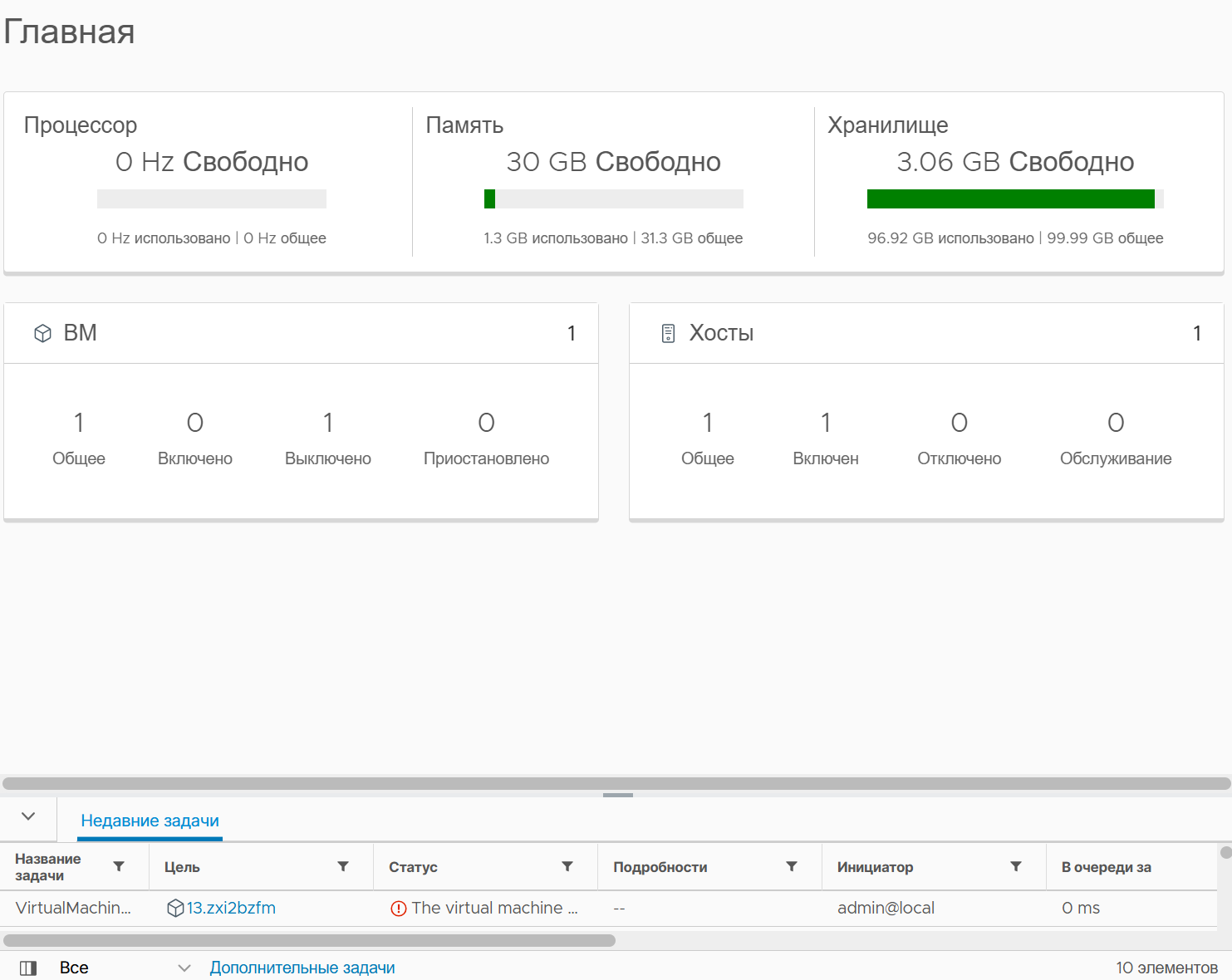The width and height of the screenshot is (1232, 980).
Task: Filter the Цель column
Action: point(343,866)
